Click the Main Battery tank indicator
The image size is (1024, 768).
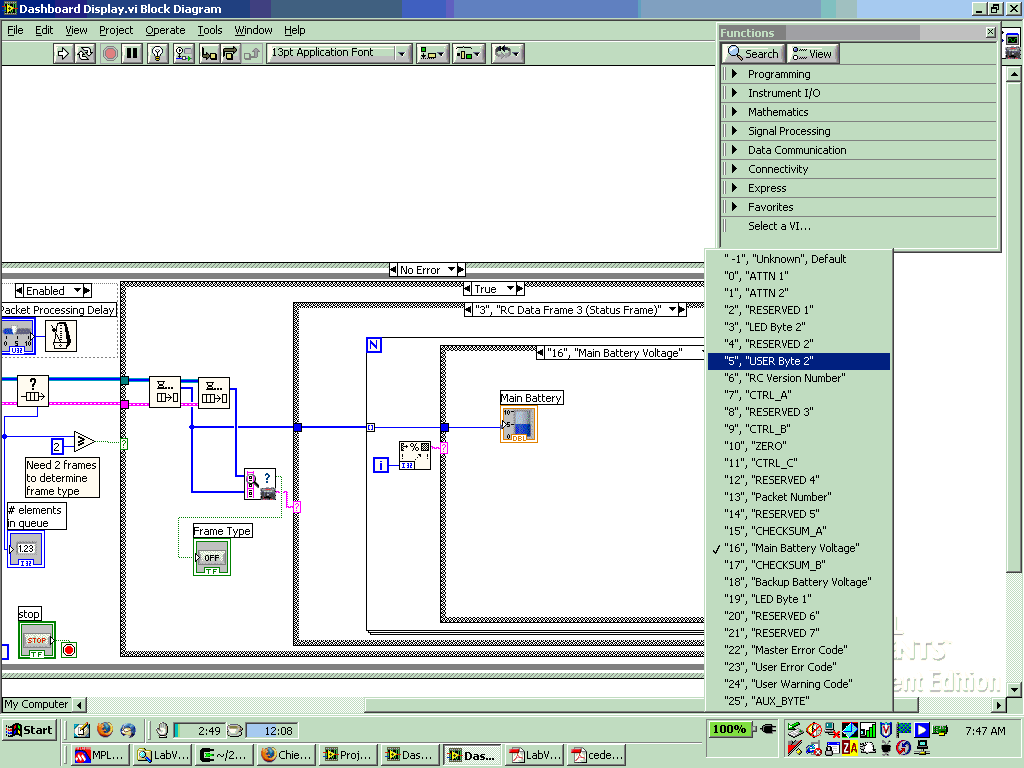(519, 424)
